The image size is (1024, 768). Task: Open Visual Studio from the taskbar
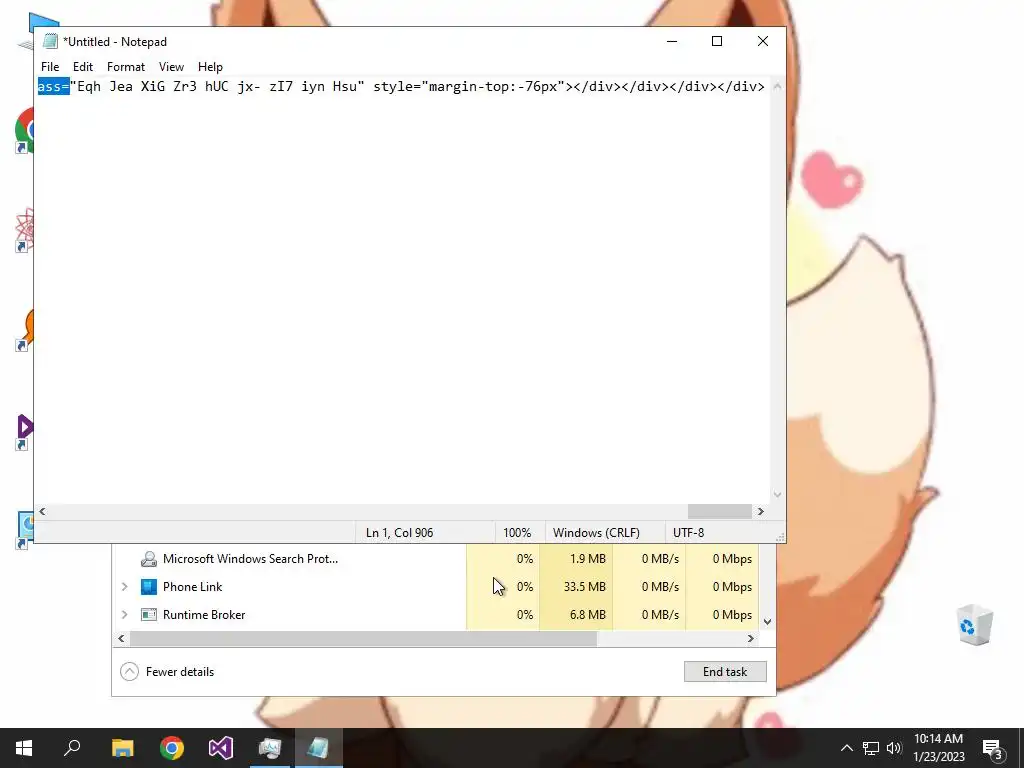[221, 748]
